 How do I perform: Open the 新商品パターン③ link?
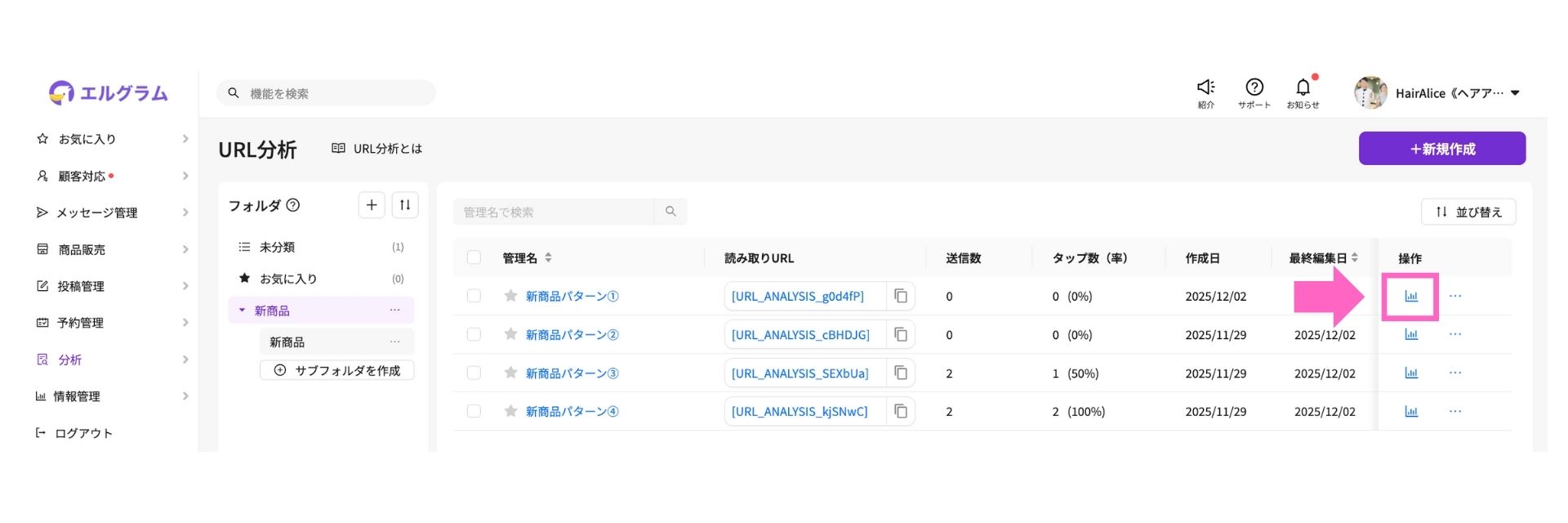point(572,373)
